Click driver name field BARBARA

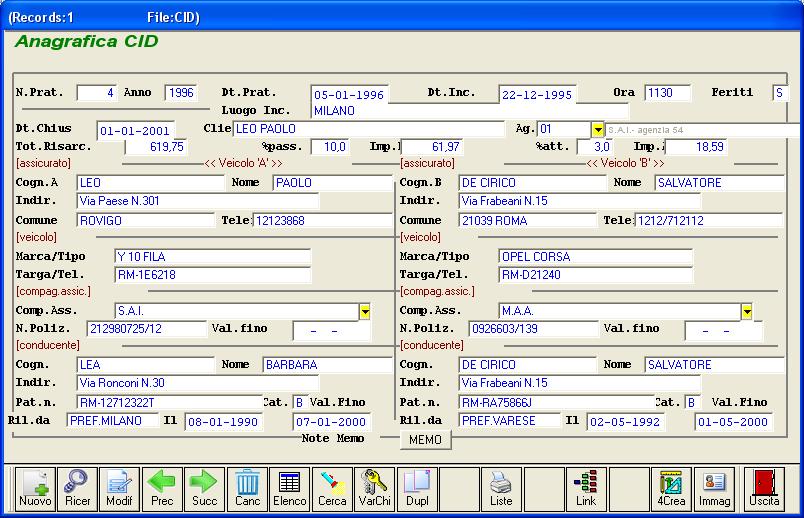(328, 365)
